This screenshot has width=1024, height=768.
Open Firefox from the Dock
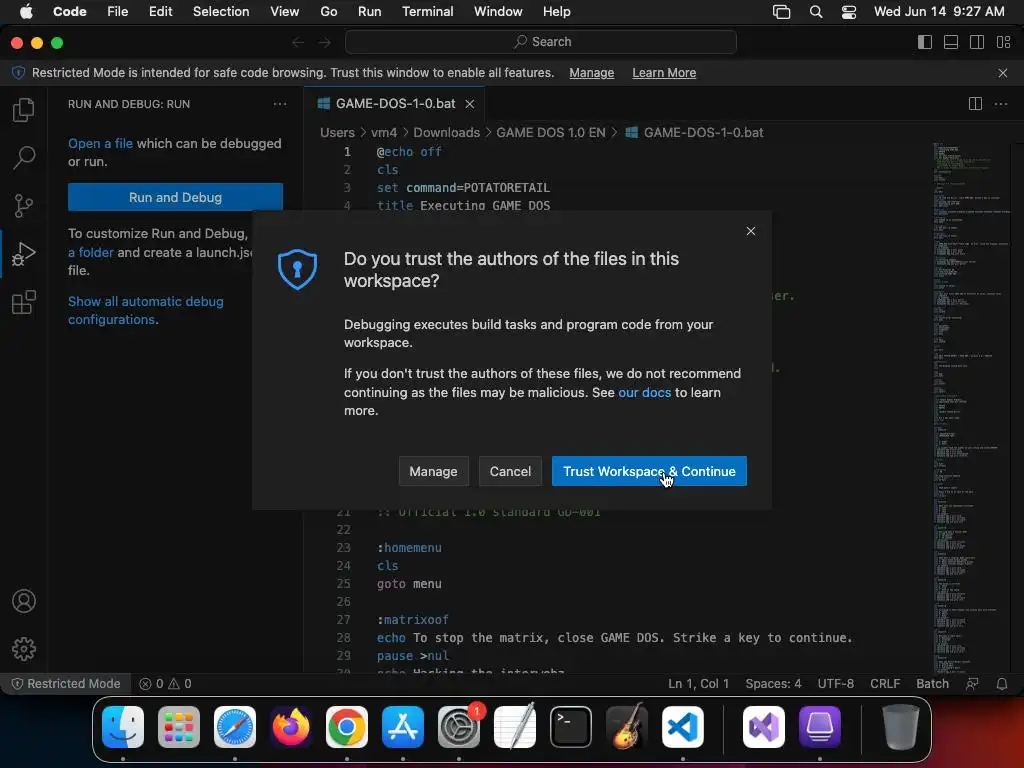pyautogui.click(x=291, y=727)
